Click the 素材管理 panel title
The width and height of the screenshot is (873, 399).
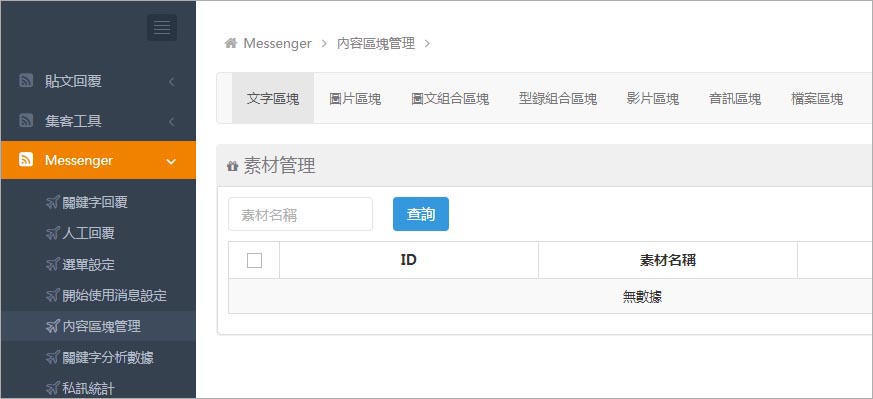coord(279,166)
